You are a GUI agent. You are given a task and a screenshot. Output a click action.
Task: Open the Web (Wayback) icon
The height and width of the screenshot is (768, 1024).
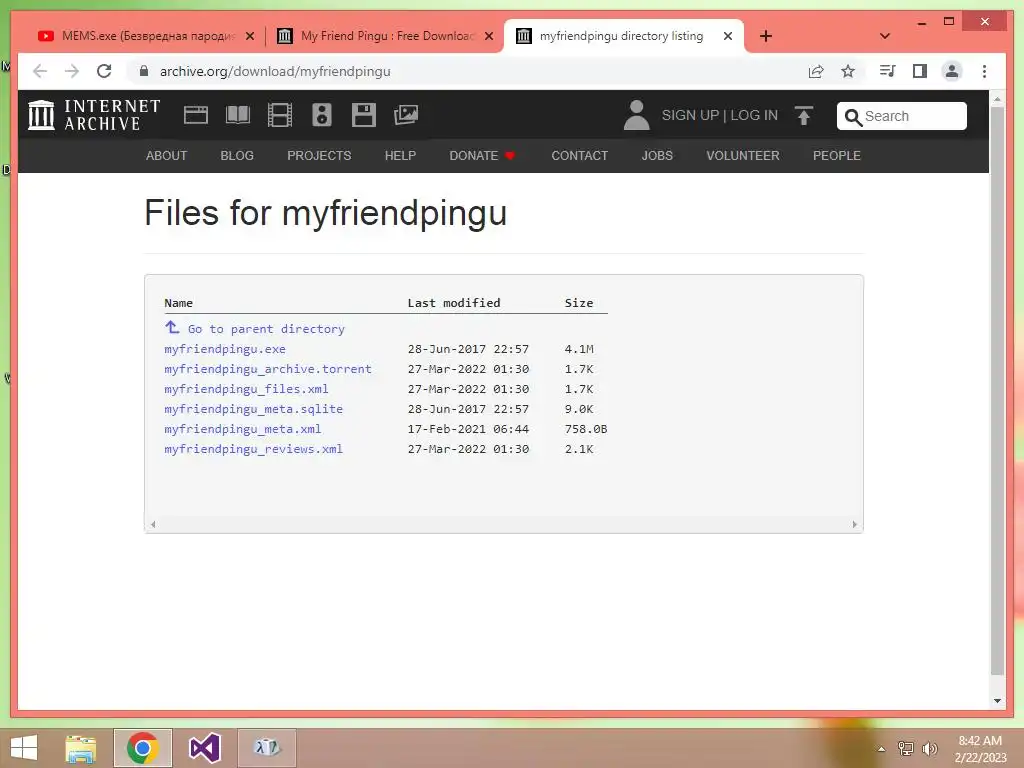tap(196, 115)
